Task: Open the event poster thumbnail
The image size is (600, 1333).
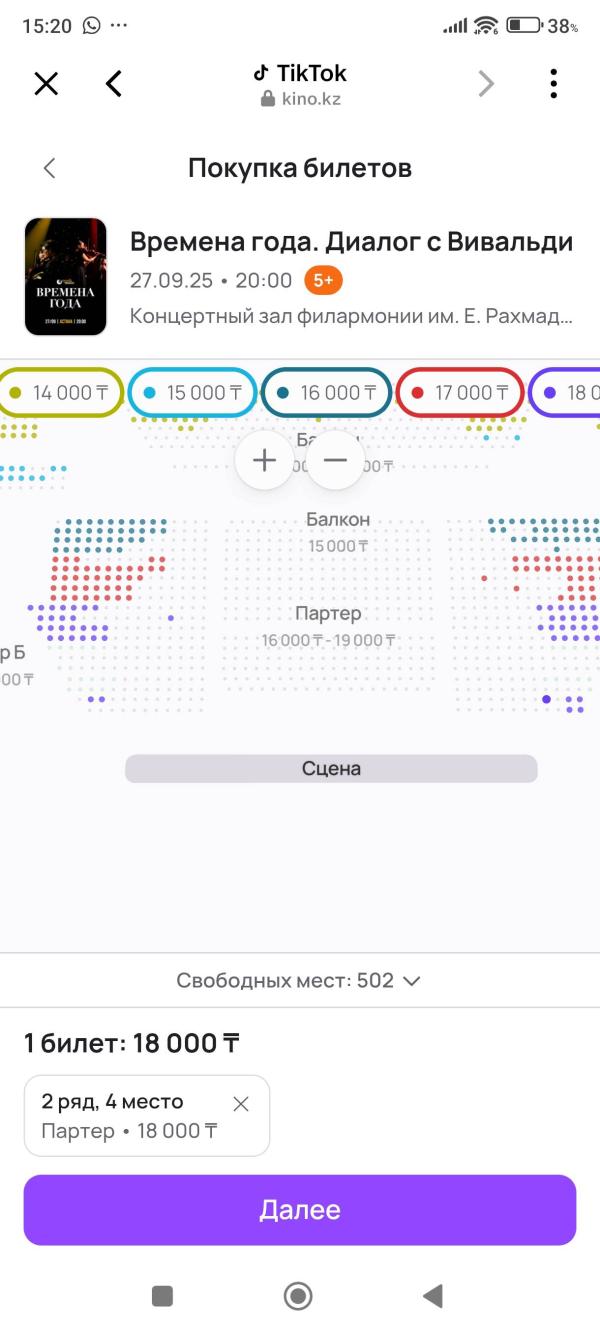Action: 66,276
